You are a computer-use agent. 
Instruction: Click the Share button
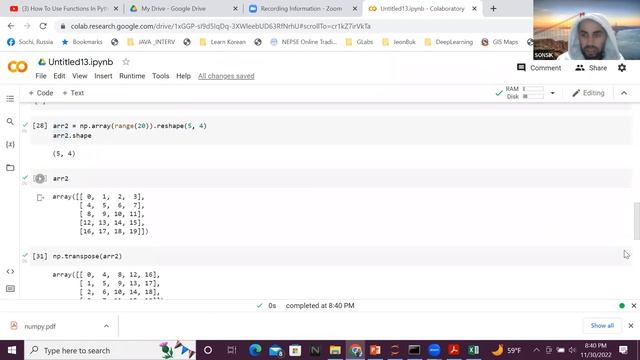point(591,68)
